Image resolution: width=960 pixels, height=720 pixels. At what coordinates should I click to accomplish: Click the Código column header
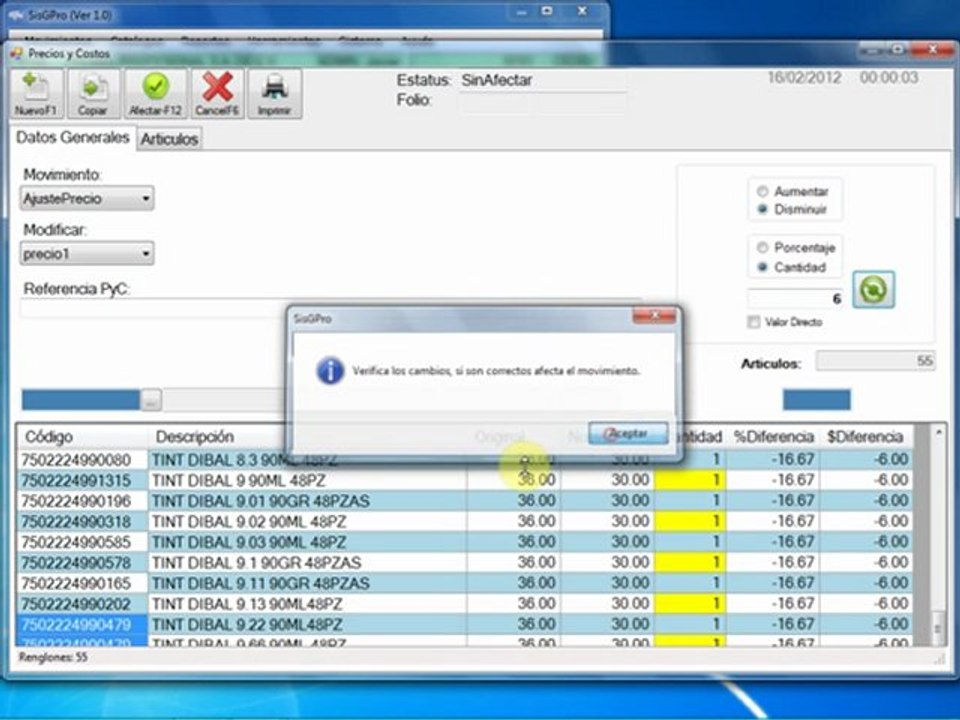click(x=83, y=437)
